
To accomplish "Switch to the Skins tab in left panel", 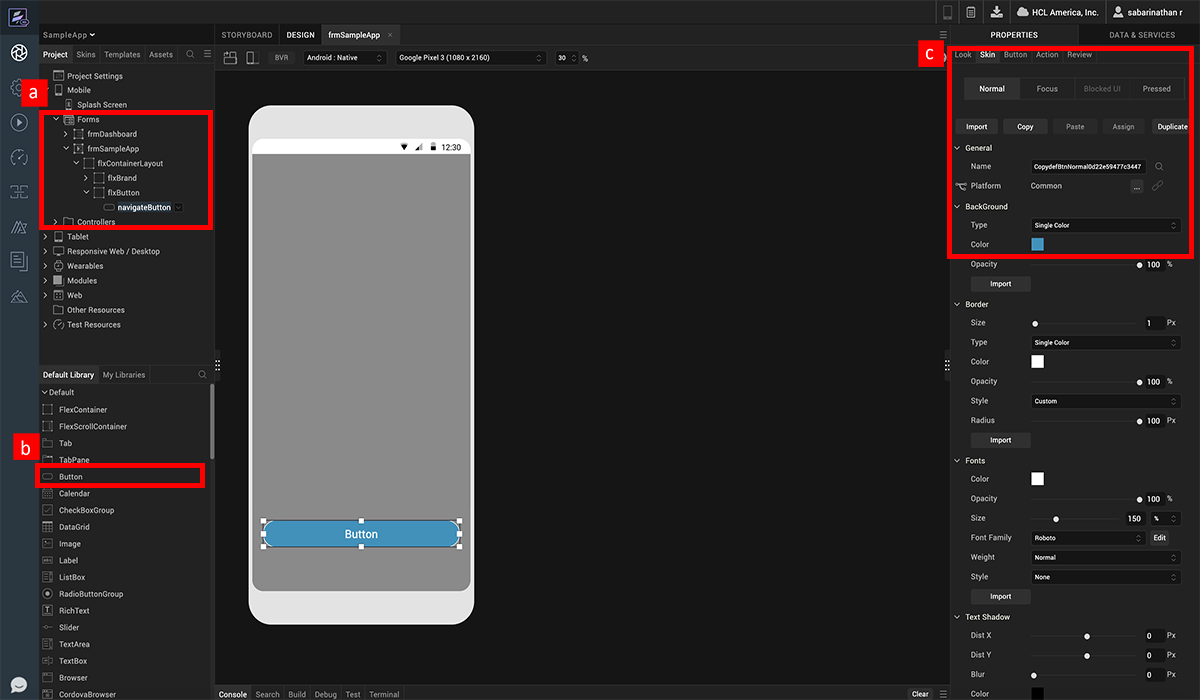I will click(86, 54).
